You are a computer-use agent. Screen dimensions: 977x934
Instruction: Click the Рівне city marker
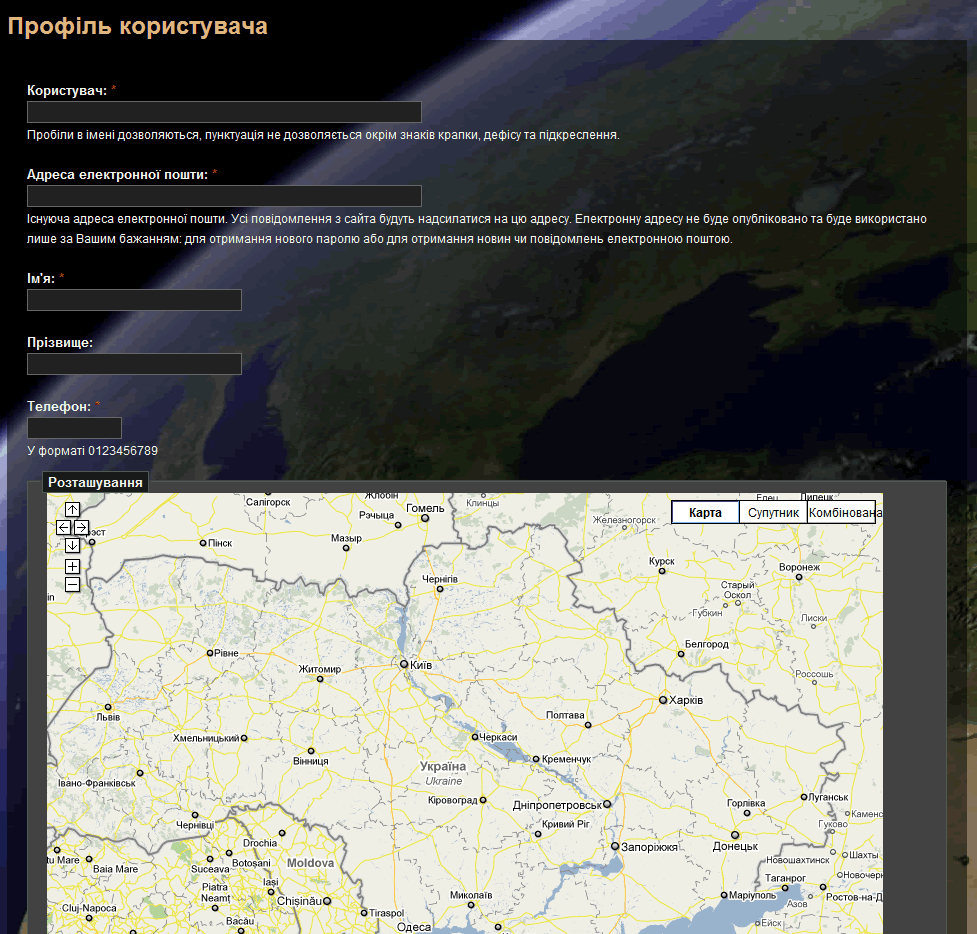click(x=210, y=653)
